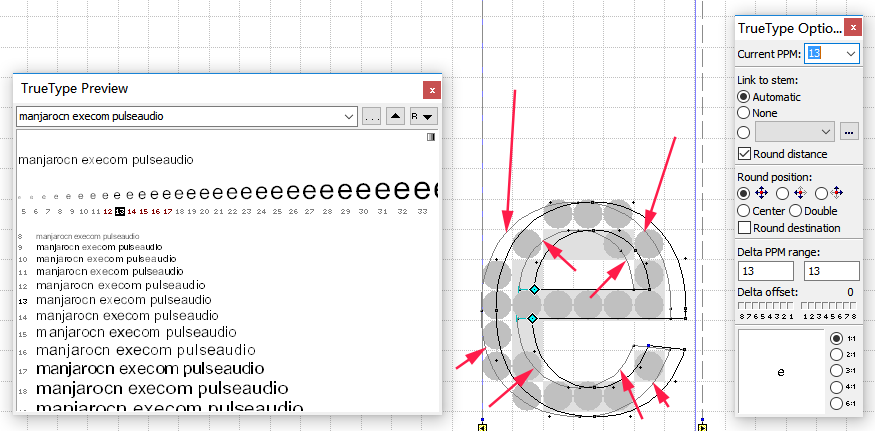The width and height of the screenshot is (875, 431).
Task: Select Center round position
Action: pyautogui.click(x=744, y=211)
